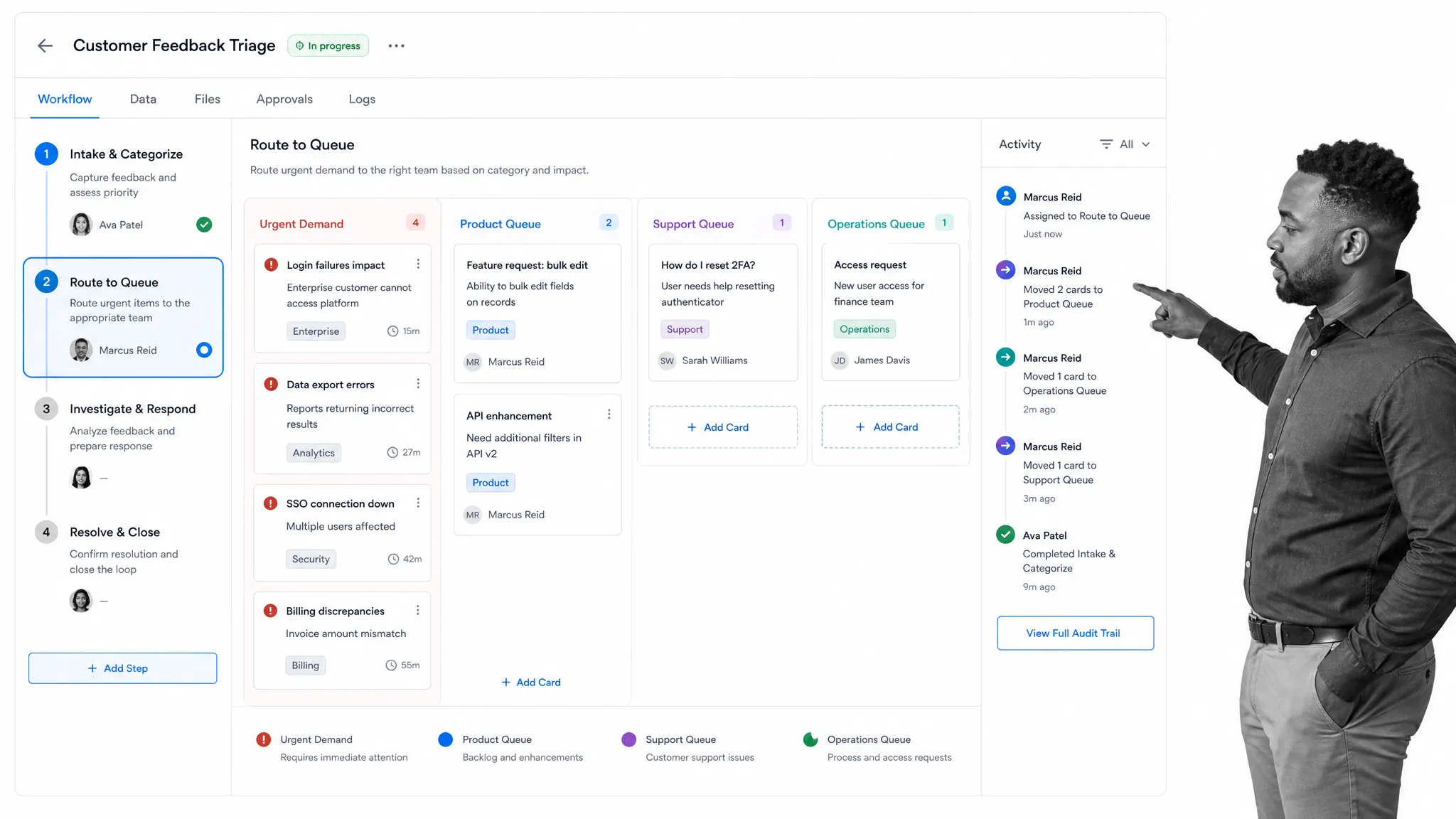Click purple Support Queue legend dot

tap(628, 739)
